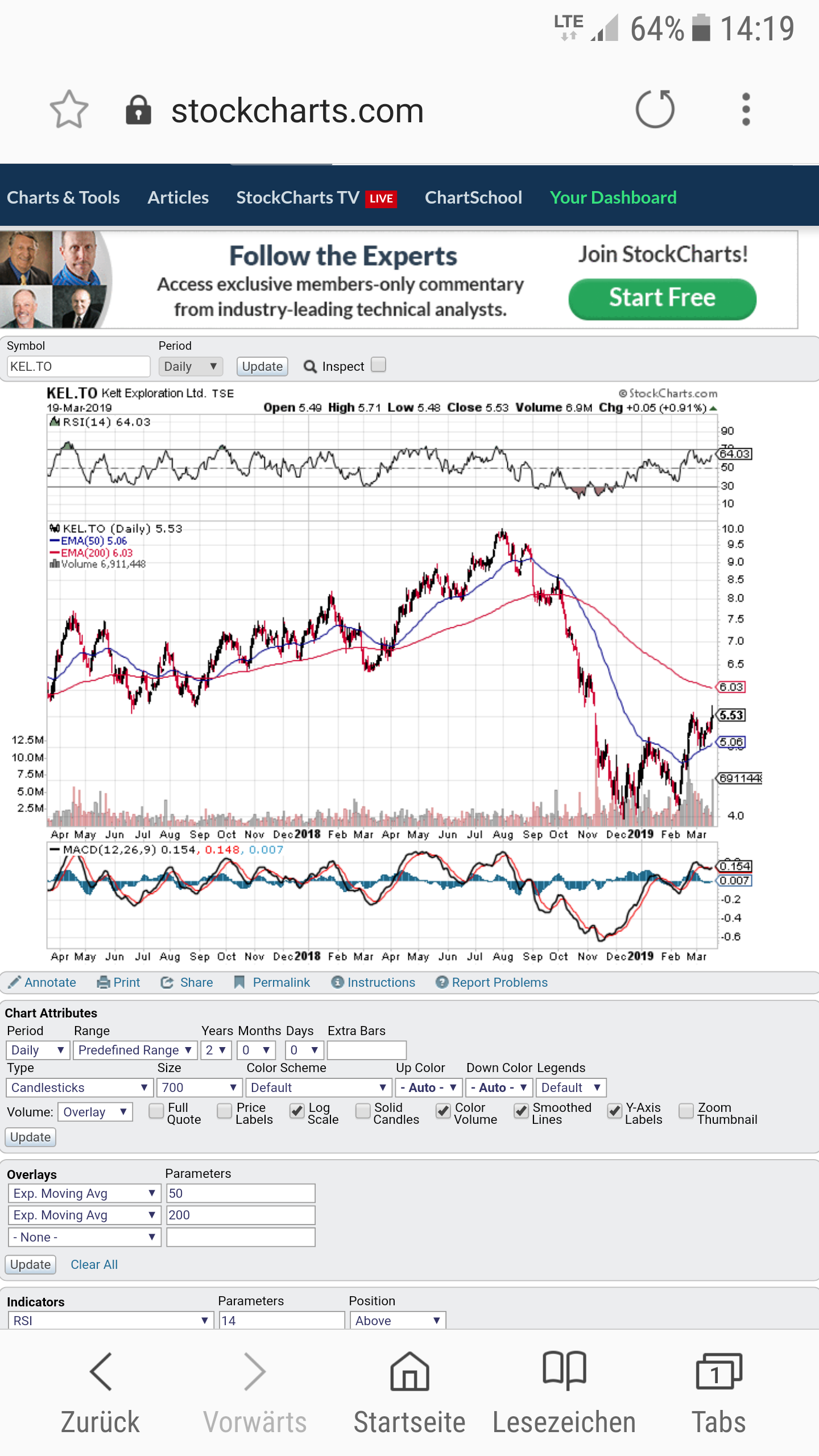
Task: Enable the Zoom Thumbnail checkbox
Action: 686,1111
